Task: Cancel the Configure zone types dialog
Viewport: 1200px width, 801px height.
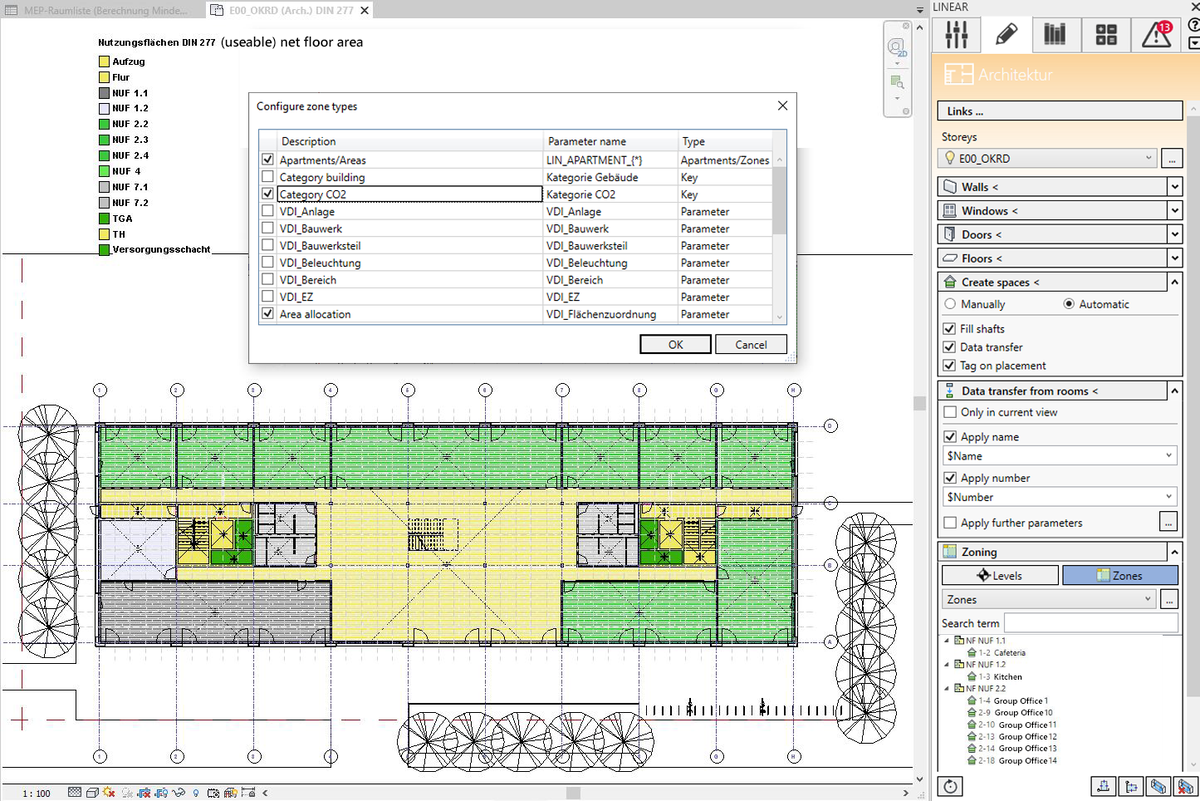Action: pos(750,343)
